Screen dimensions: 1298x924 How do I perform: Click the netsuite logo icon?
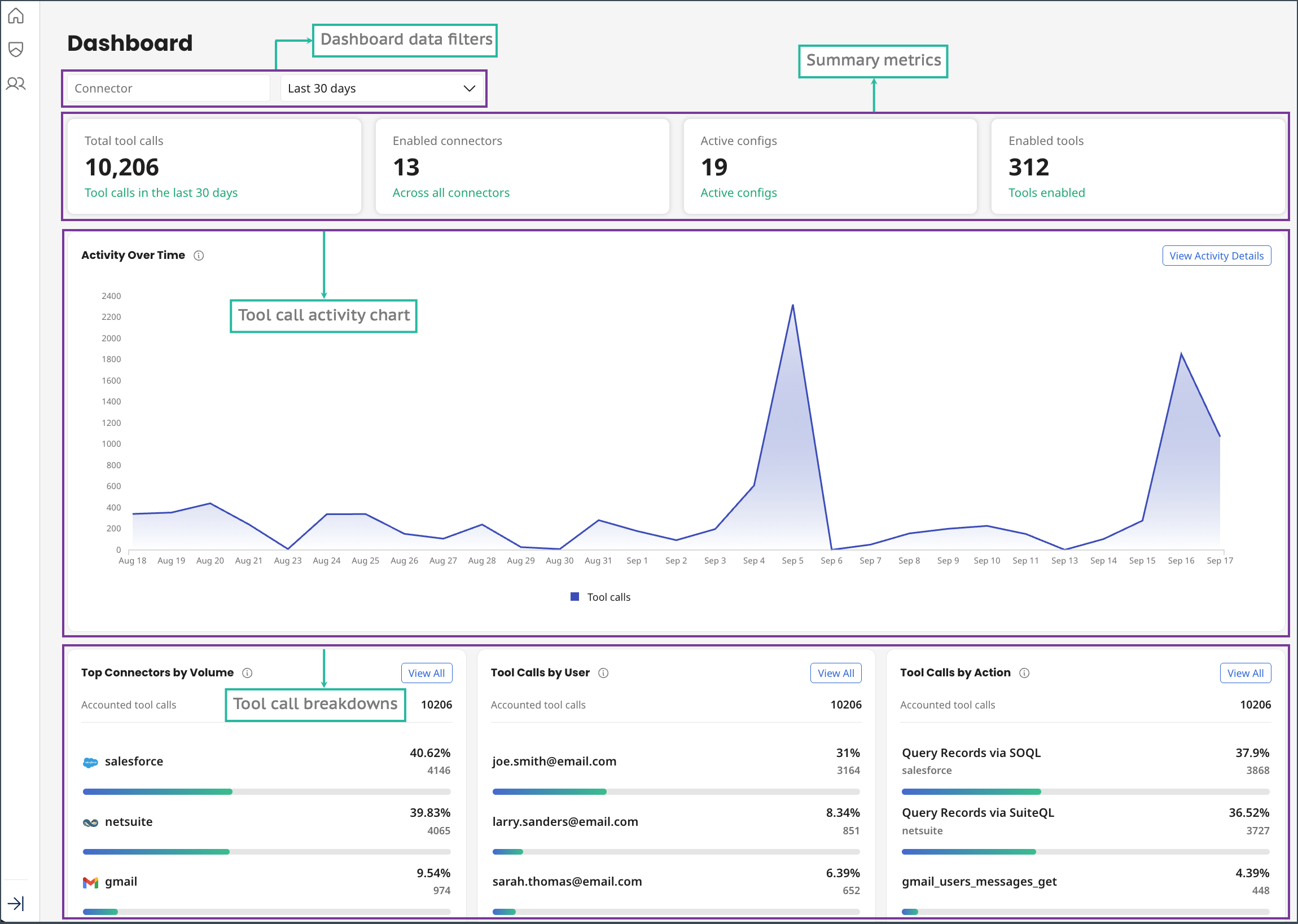[90, 822]
